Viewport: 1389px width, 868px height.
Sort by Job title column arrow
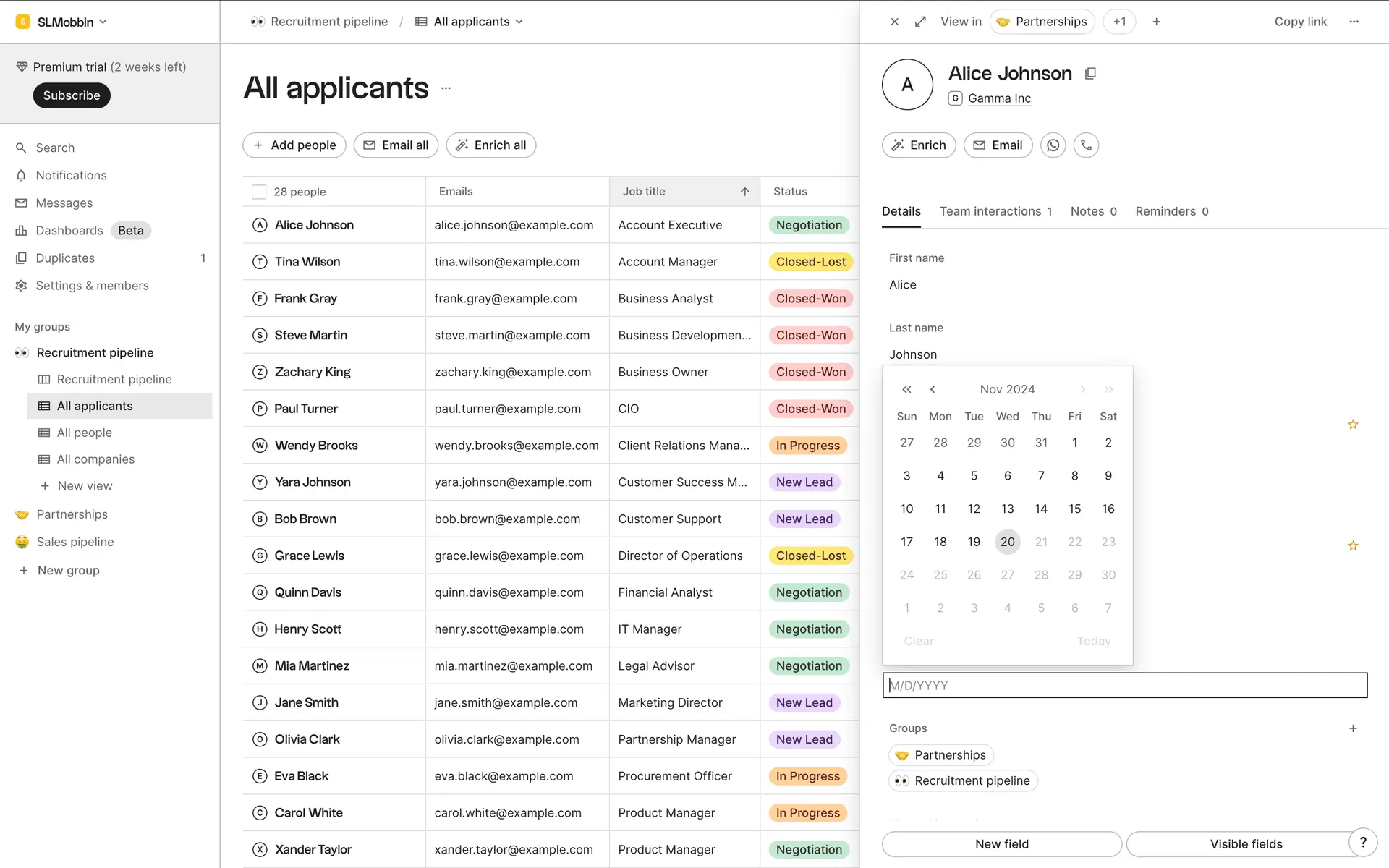click(x=744, y=192)
